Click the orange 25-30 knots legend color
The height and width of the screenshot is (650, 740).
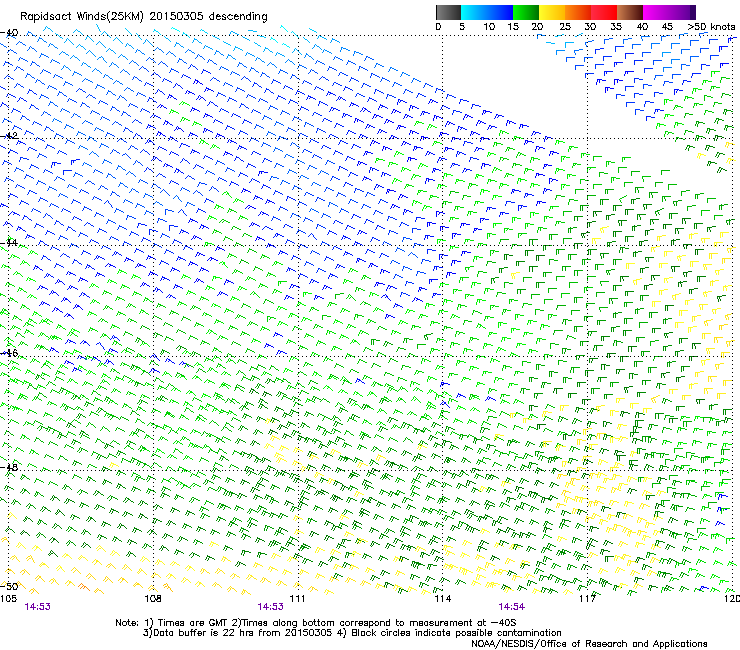(578, 12)
